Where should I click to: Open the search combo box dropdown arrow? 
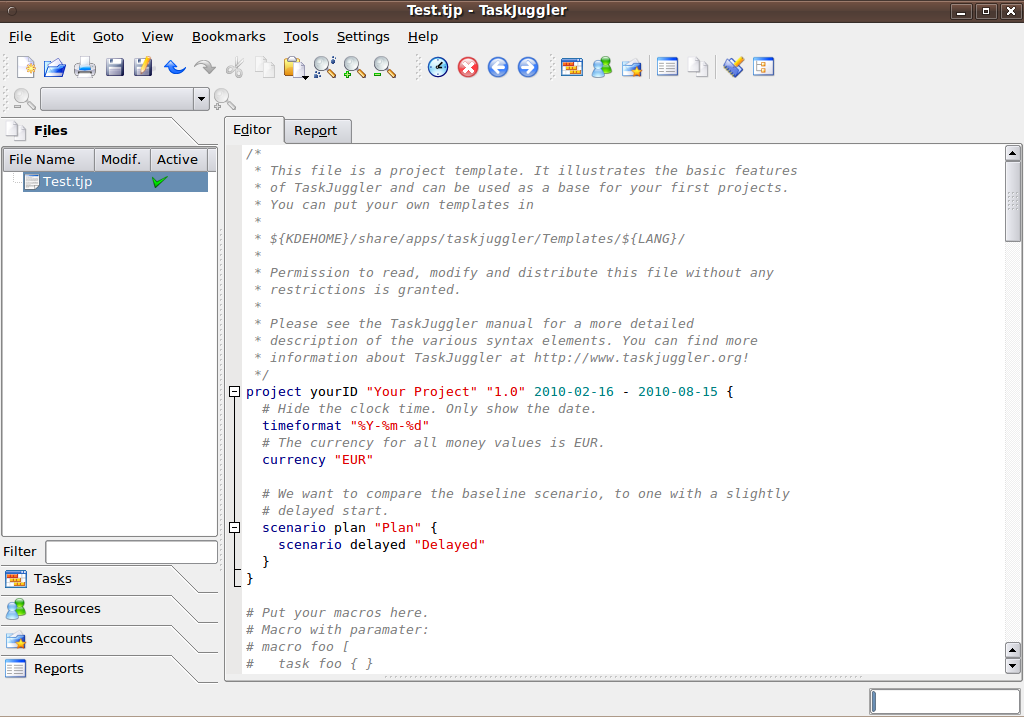[x=201, y=99]
